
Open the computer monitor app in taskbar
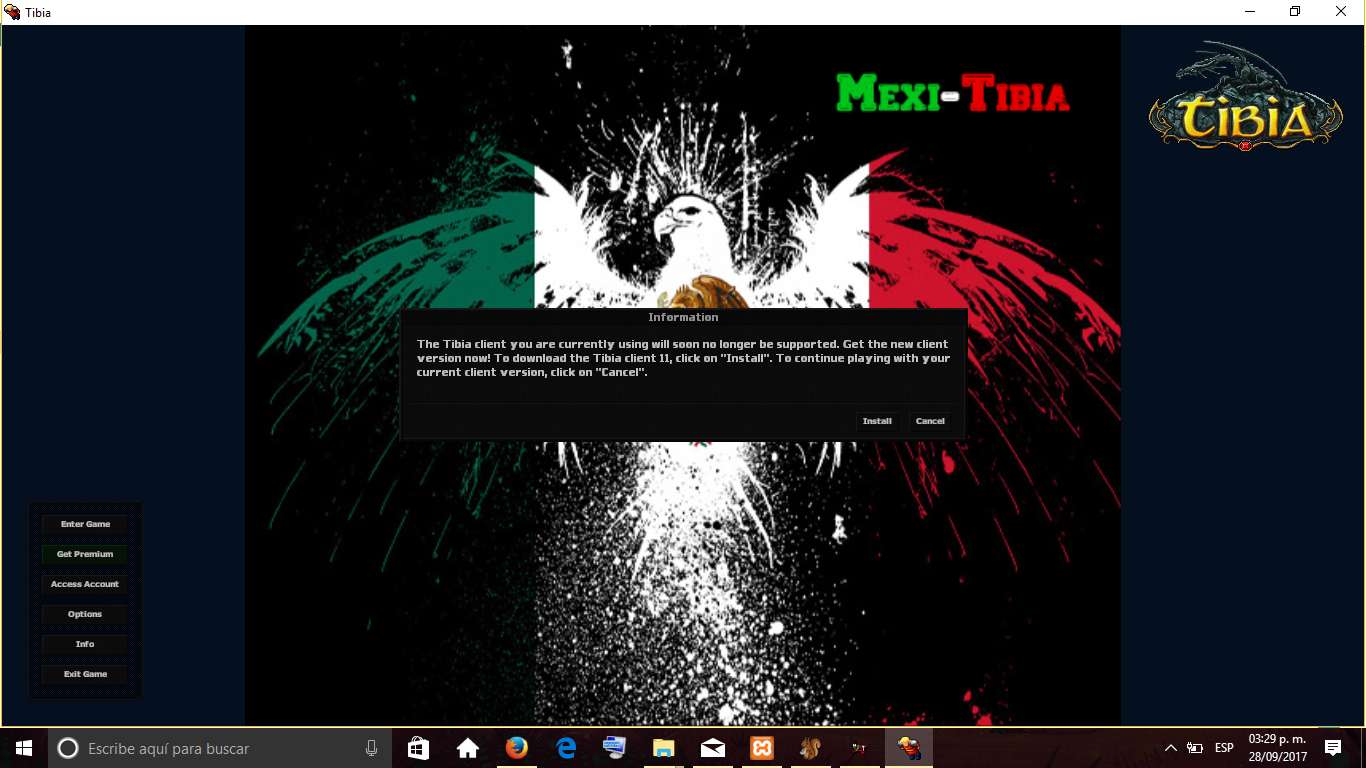tap(614, 748)
